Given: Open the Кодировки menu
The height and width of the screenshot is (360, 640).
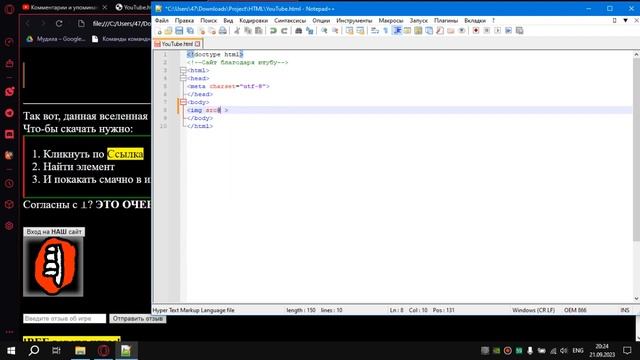Looking at the screenshot, I should click(253, 20).
